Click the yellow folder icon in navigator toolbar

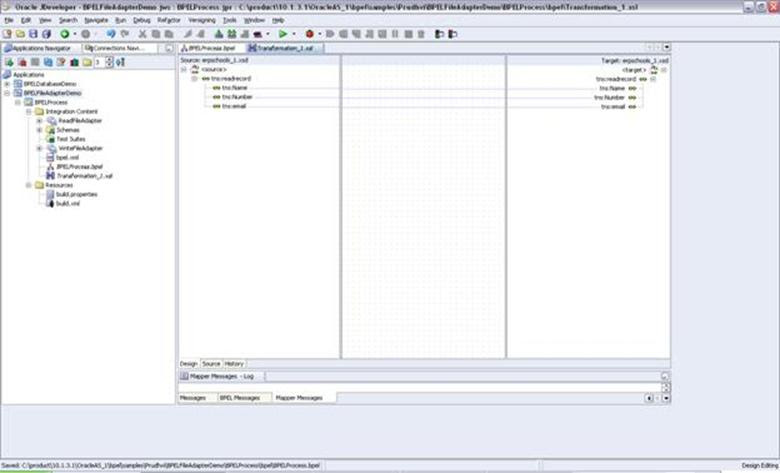point(87,62)
